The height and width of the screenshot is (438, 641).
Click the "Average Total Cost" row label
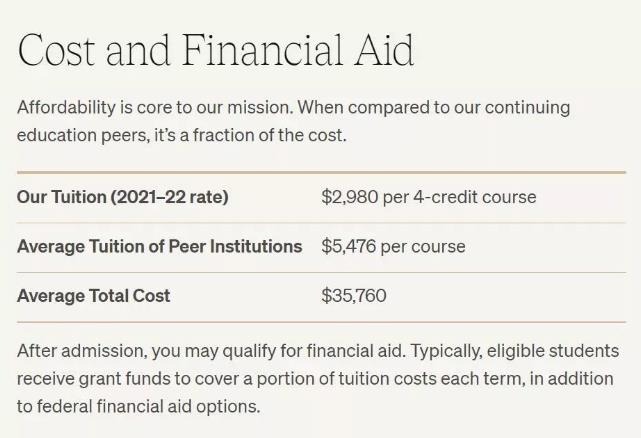tap(93, 295)
